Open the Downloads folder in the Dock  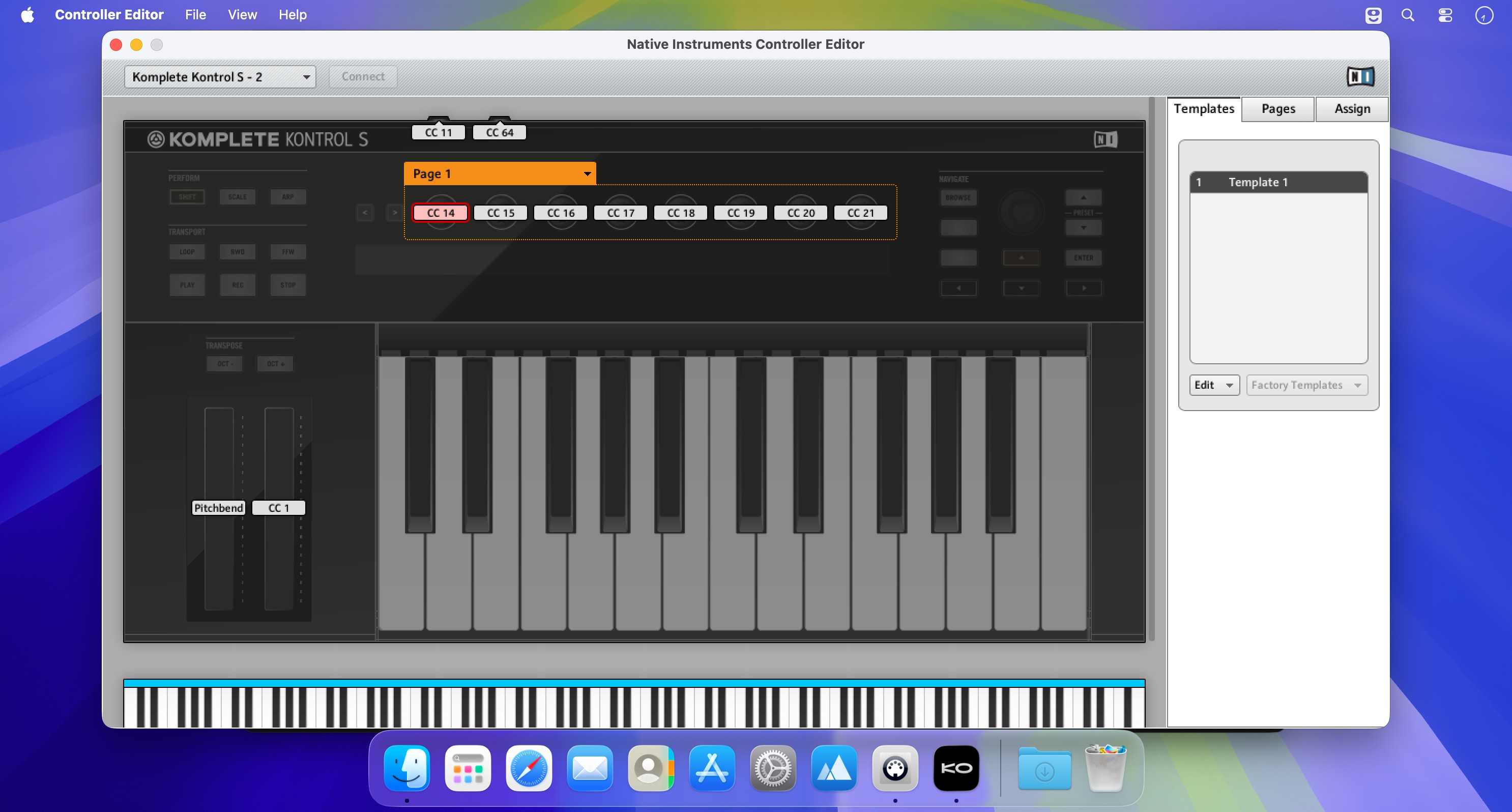(x=1044, y=768)
